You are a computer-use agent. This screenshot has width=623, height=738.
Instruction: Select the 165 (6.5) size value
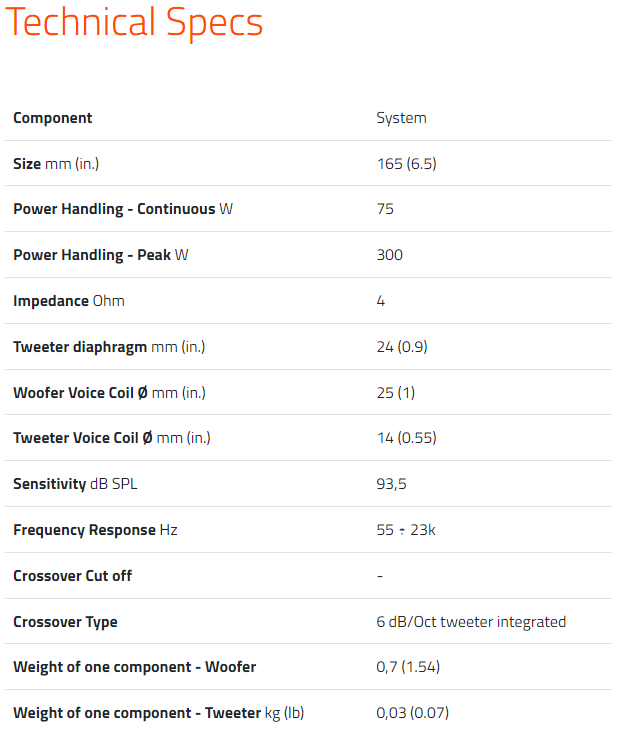pyautogui.click(x=406, y=164)
